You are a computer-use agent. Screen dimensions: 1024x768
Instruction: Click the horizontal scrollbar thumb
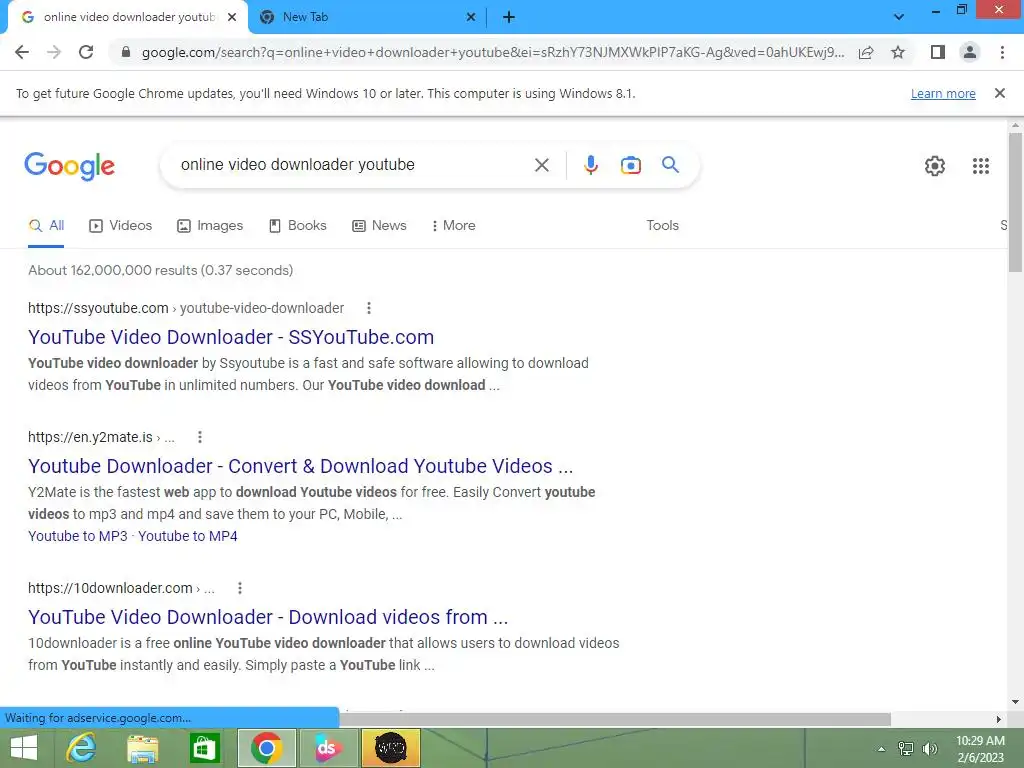[615, 719]
